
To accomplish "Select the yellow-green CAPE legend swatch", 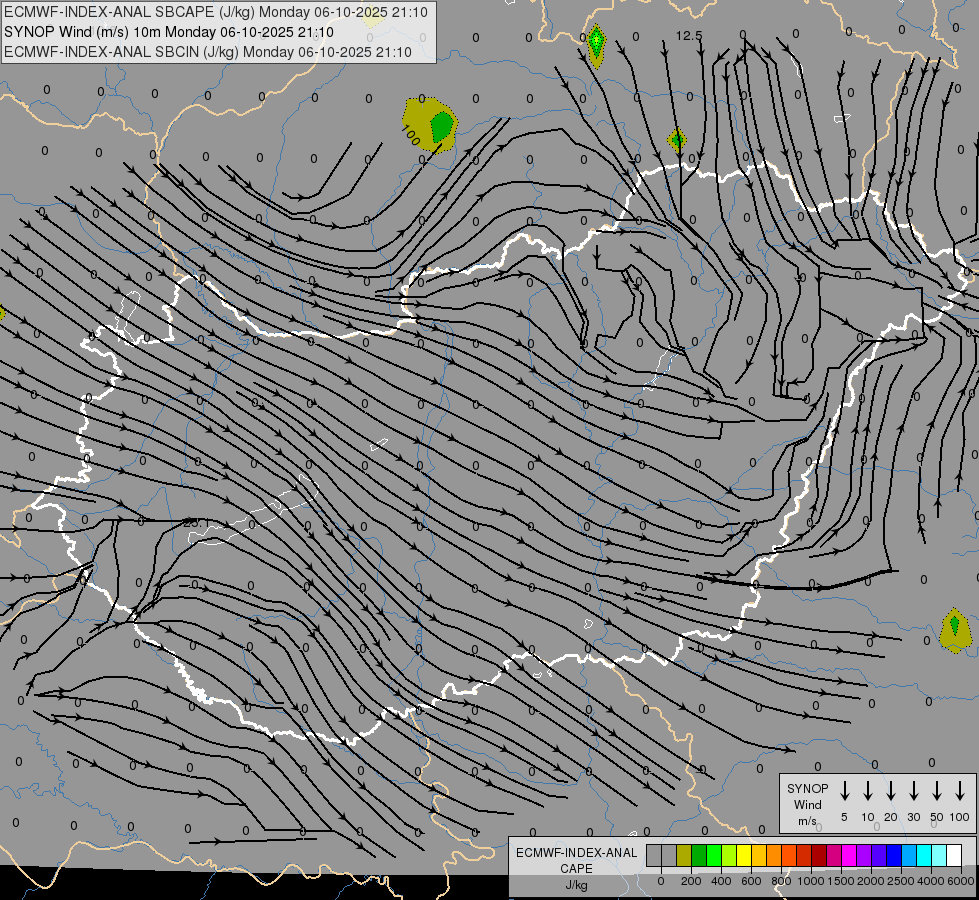I will (x=729, y=855).
